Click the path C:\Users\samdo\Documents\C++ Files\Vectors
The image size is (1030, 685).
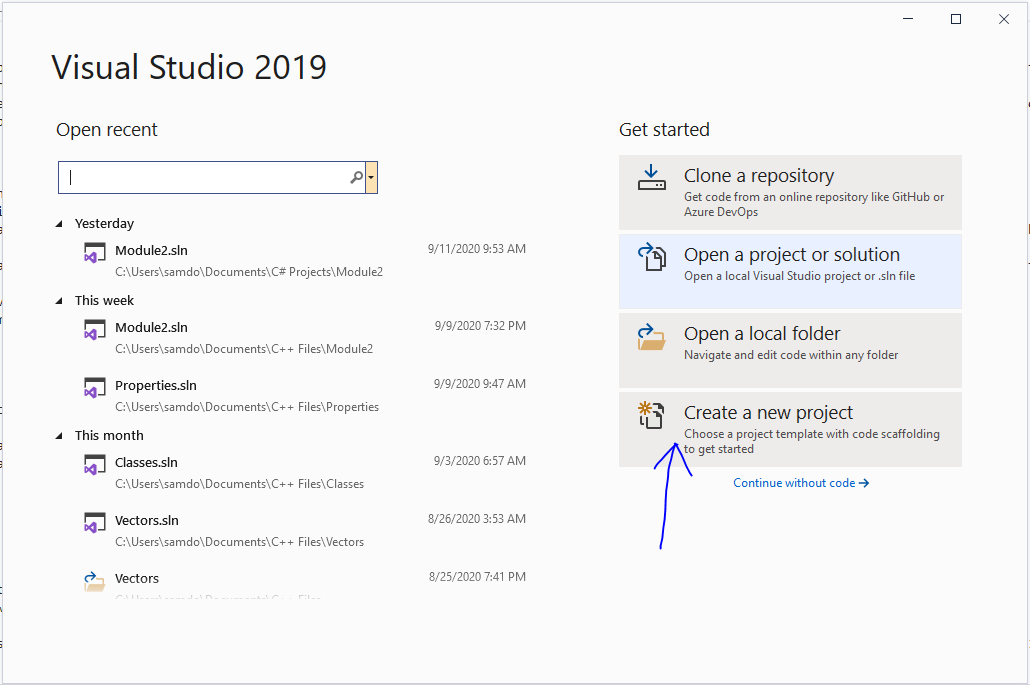point(240,542)
